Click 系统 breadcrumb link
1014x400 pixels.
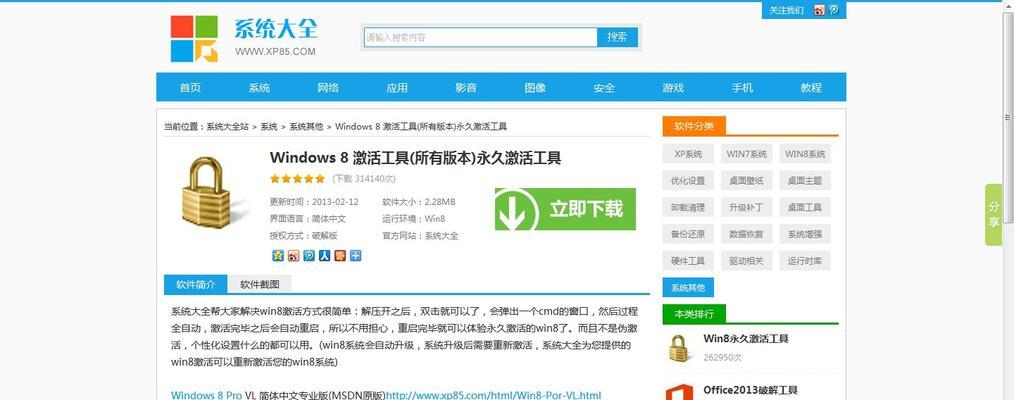pyautogui.click(x=269, y=127)
